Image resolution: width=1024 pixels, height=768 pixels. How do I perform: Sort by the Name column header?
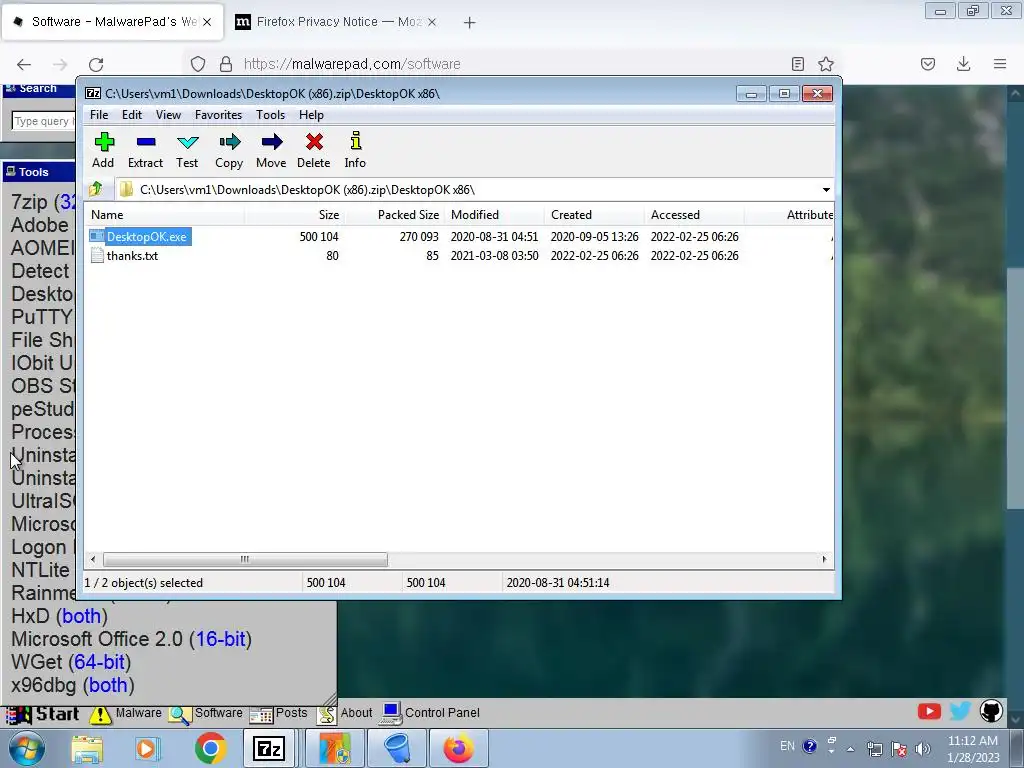pyautogui.click(x=164, y=215)
